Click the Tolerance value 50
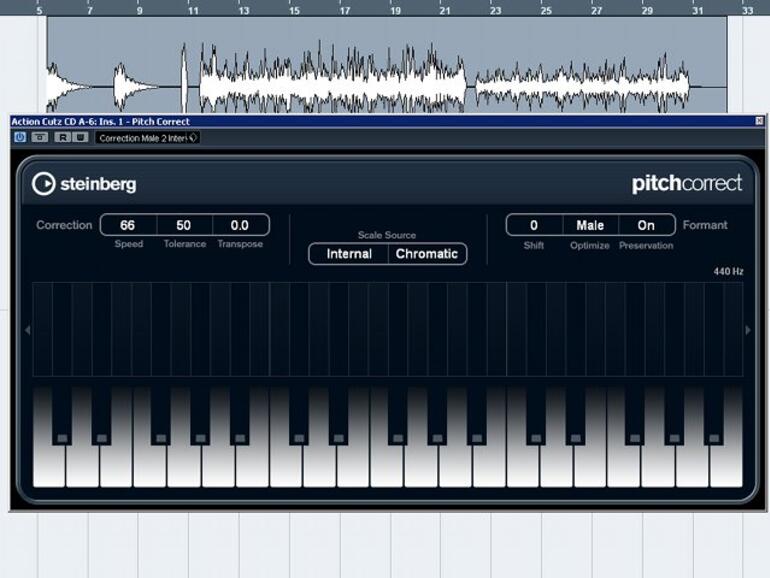This screenshot has height=578, width=770. click(184, 225)
